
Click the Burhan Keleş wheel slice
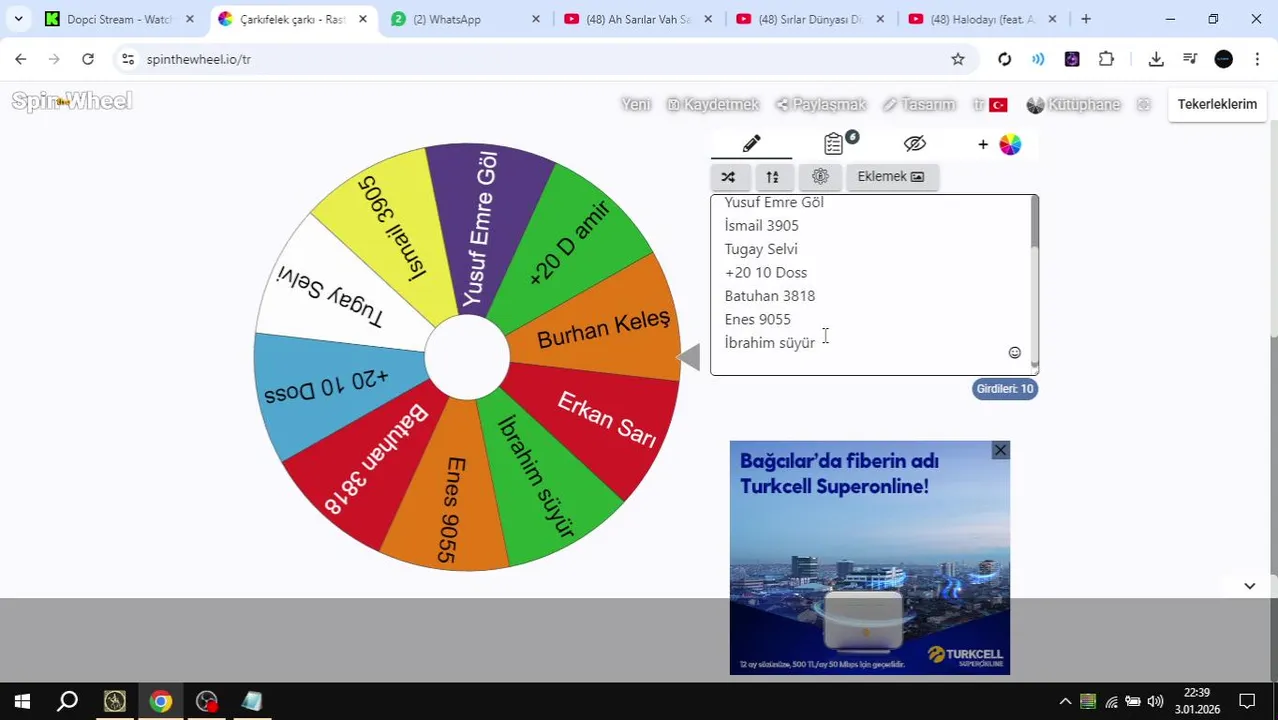[603, 328]
